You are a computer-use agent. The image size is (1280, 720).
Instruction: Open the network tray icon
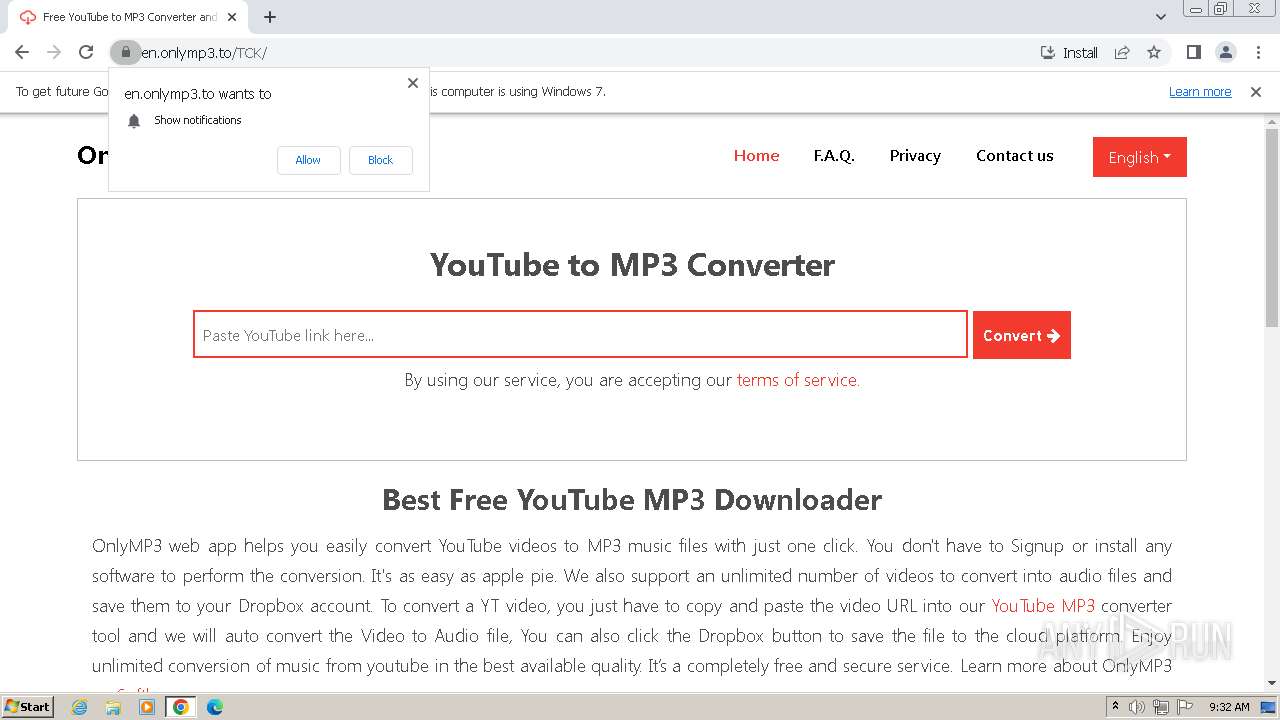[1160, 707]
